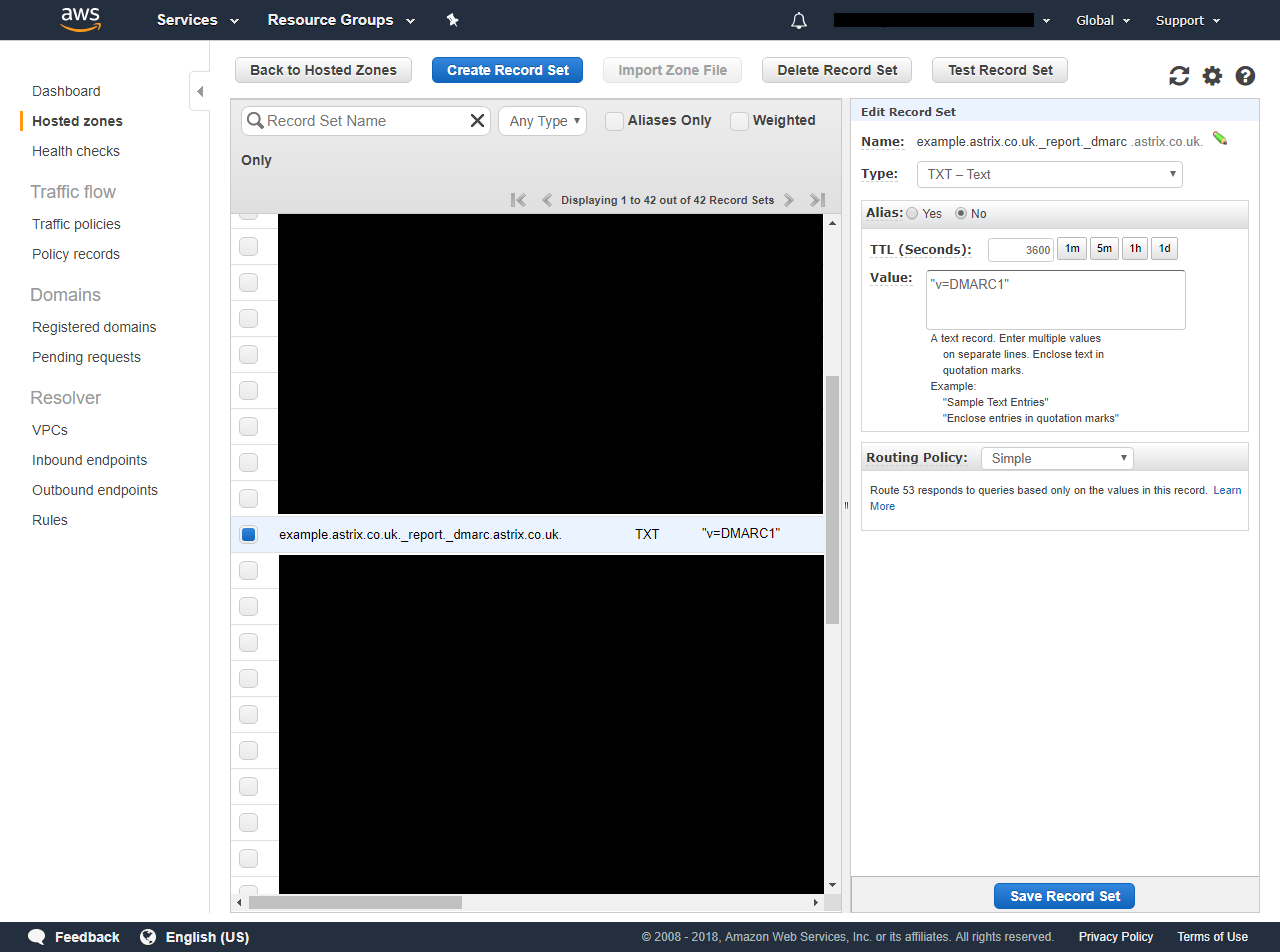1280x952 pixels.
Task: Open Registered domains in the sidebar
Action: coord(94,327)
